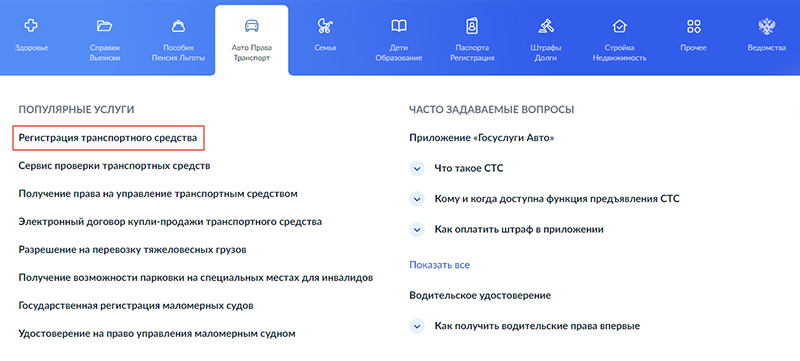
Task: Open Электронный договор купли-продажи транспортного средства
Action: coord(170,222)
